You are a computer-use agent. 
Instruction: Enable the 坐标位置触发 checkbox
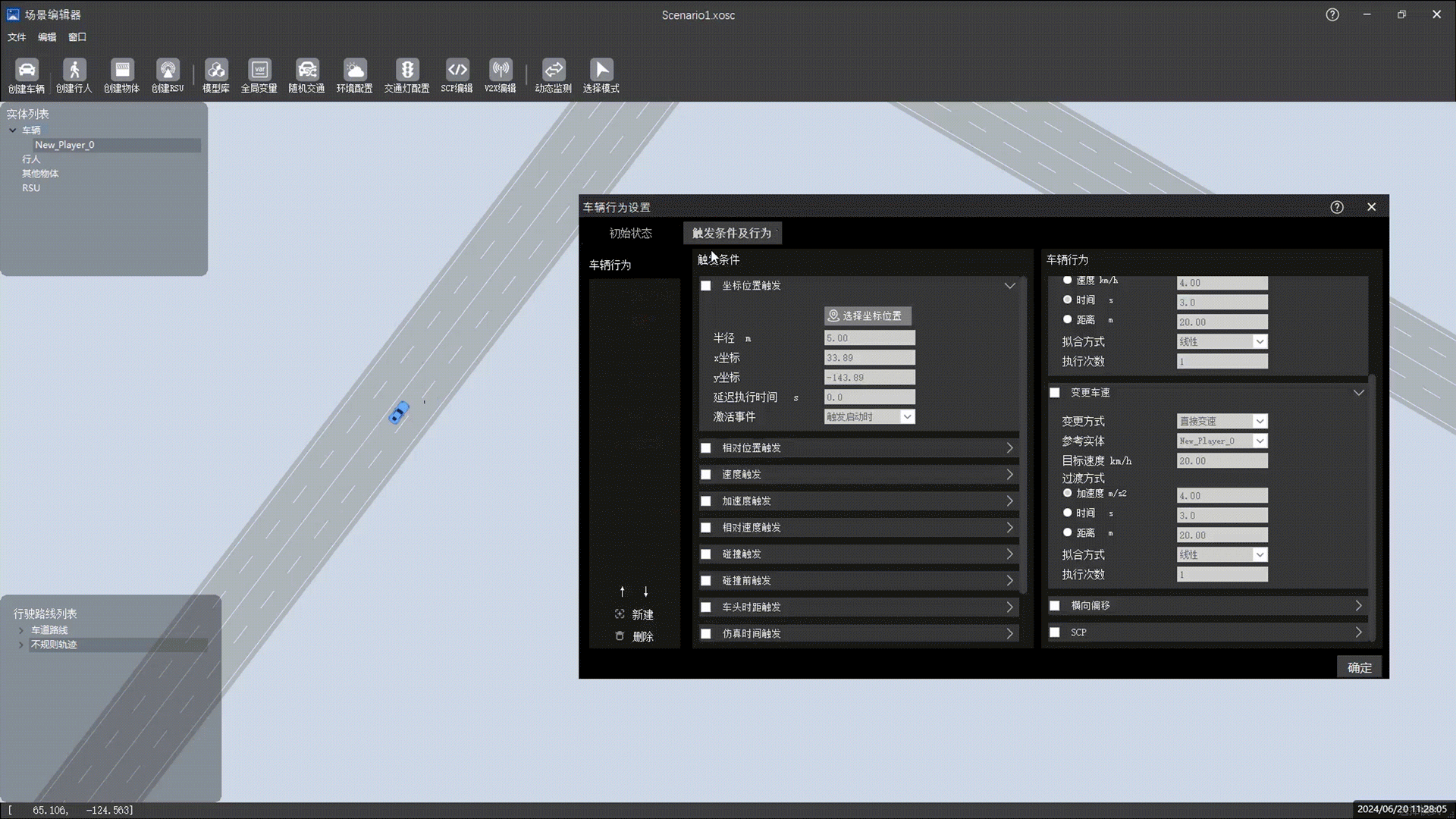click(x=706, y=286)
